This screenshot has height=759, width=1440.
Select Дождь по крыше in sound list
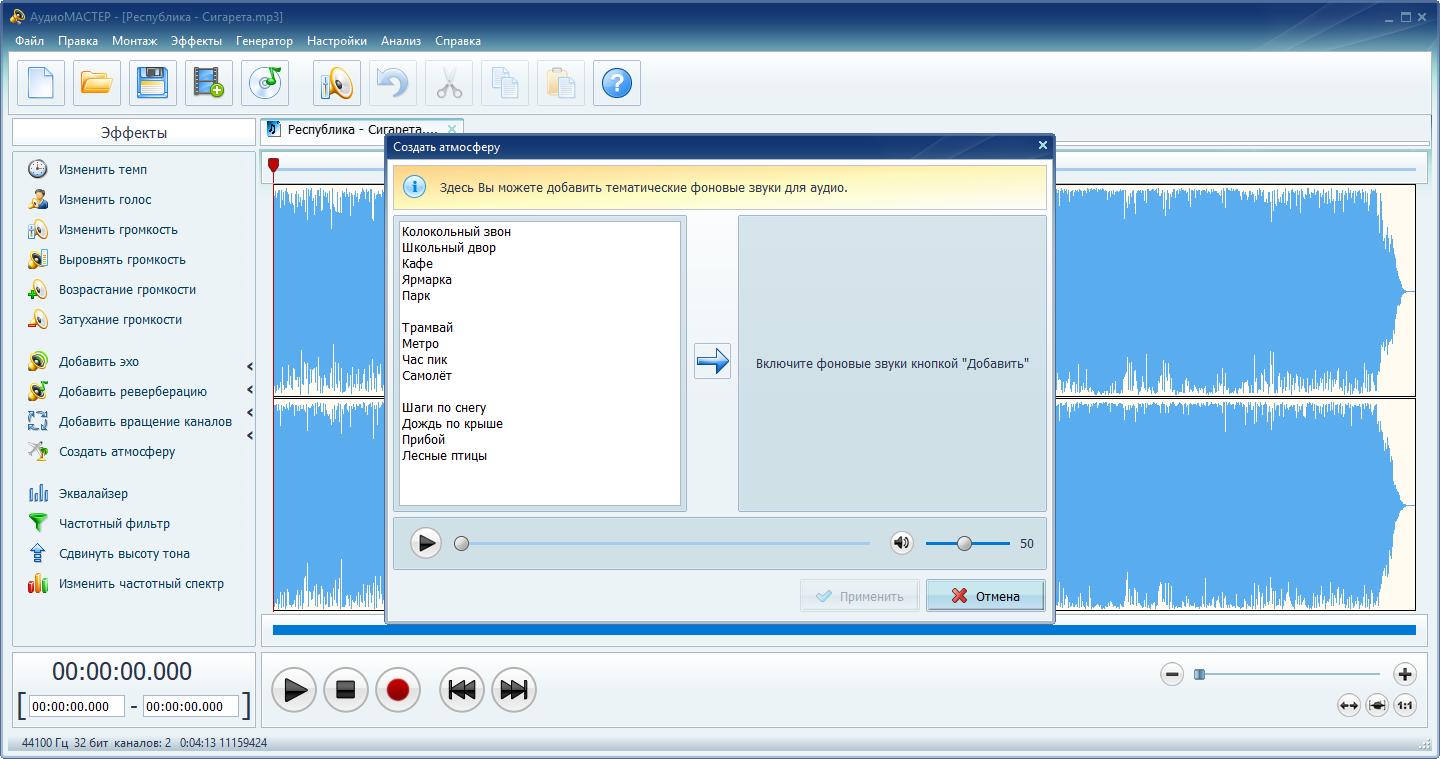[452, 424]
